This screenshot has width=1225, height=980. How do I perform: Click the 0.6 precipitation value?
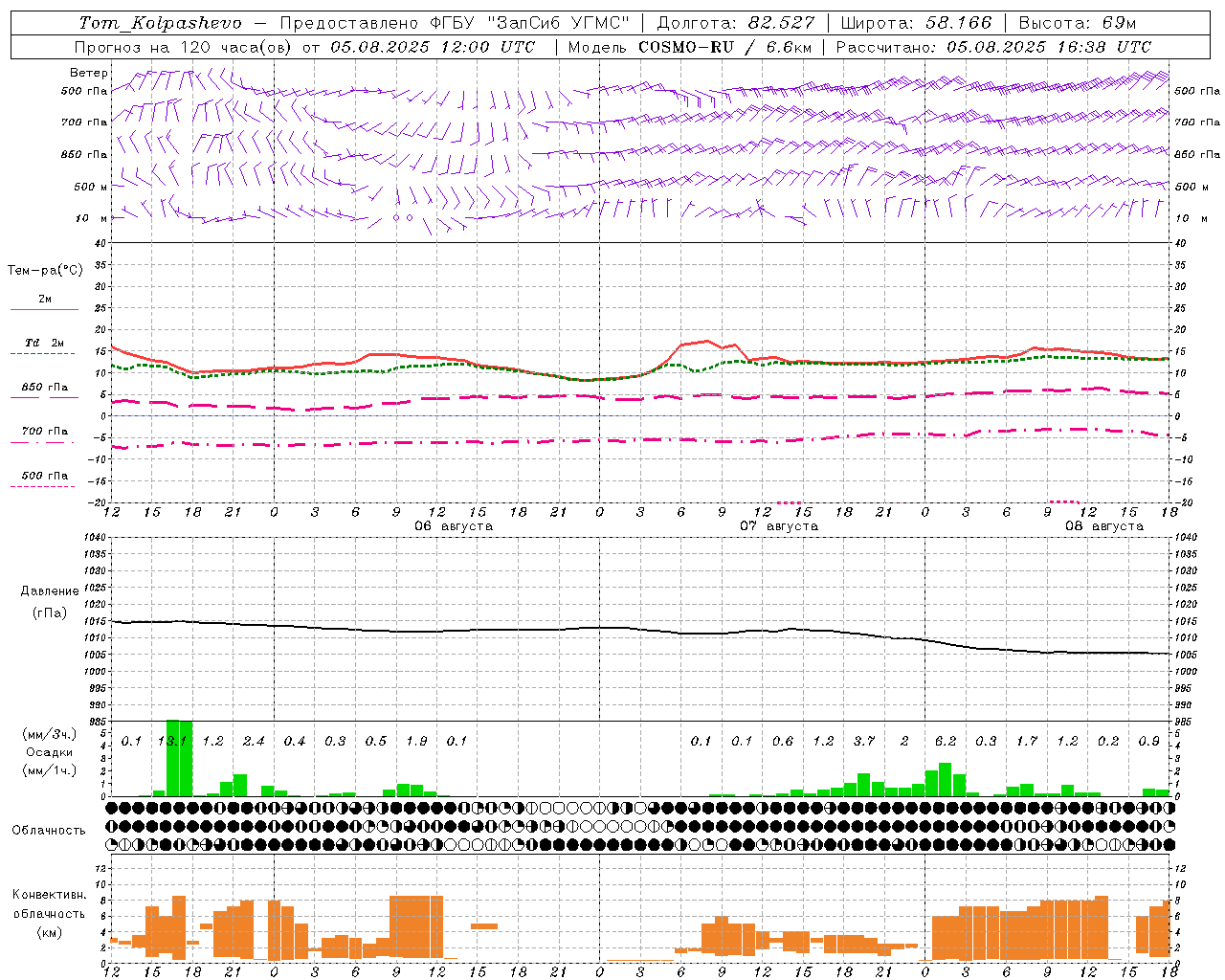point(783,742)
